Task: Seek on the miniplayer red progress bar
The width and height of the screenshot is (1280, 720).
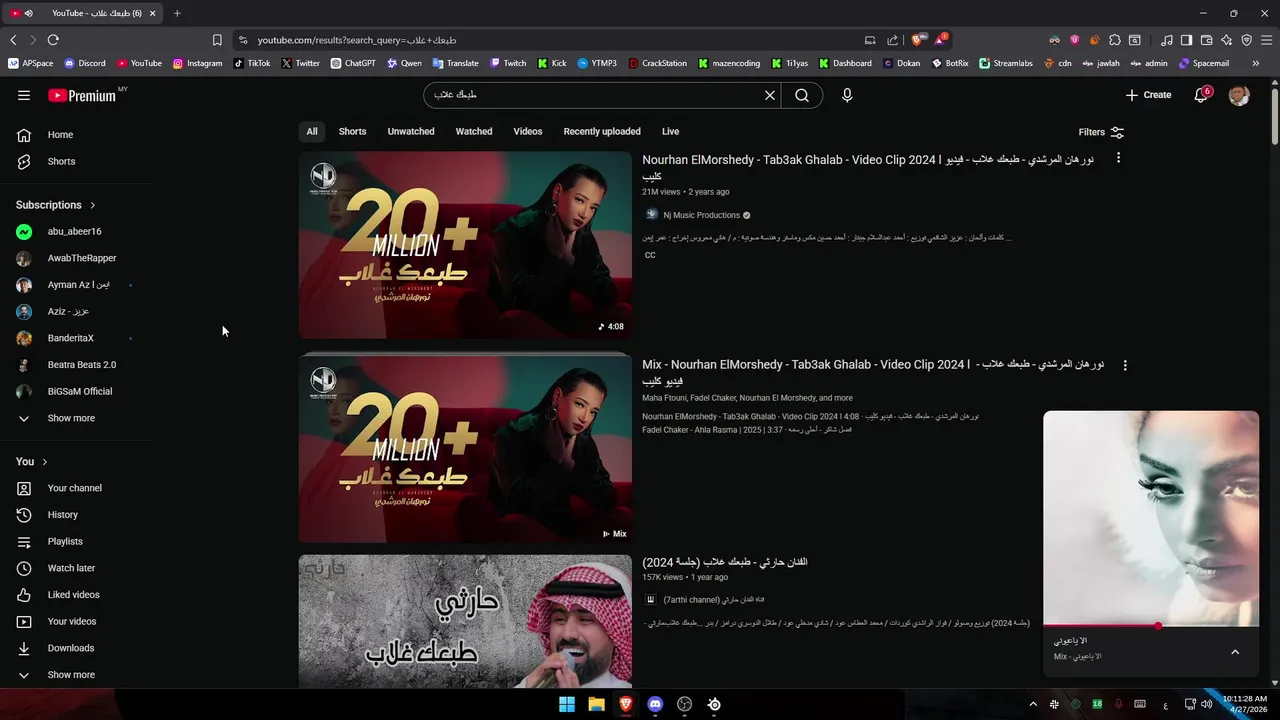Action: (x=1151, y=626)
